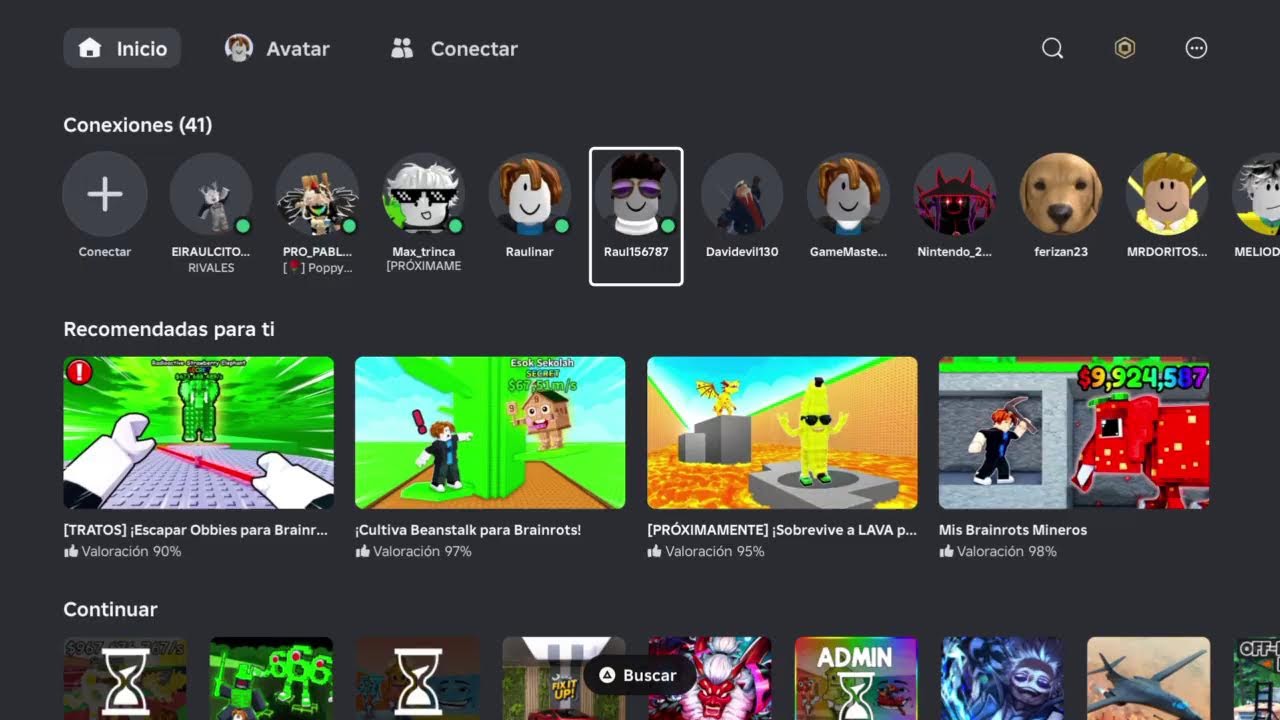Click the Valoración 90% rating text
Image resolution: width=1280 pixels, height=720 pixels.
point(131,551)
